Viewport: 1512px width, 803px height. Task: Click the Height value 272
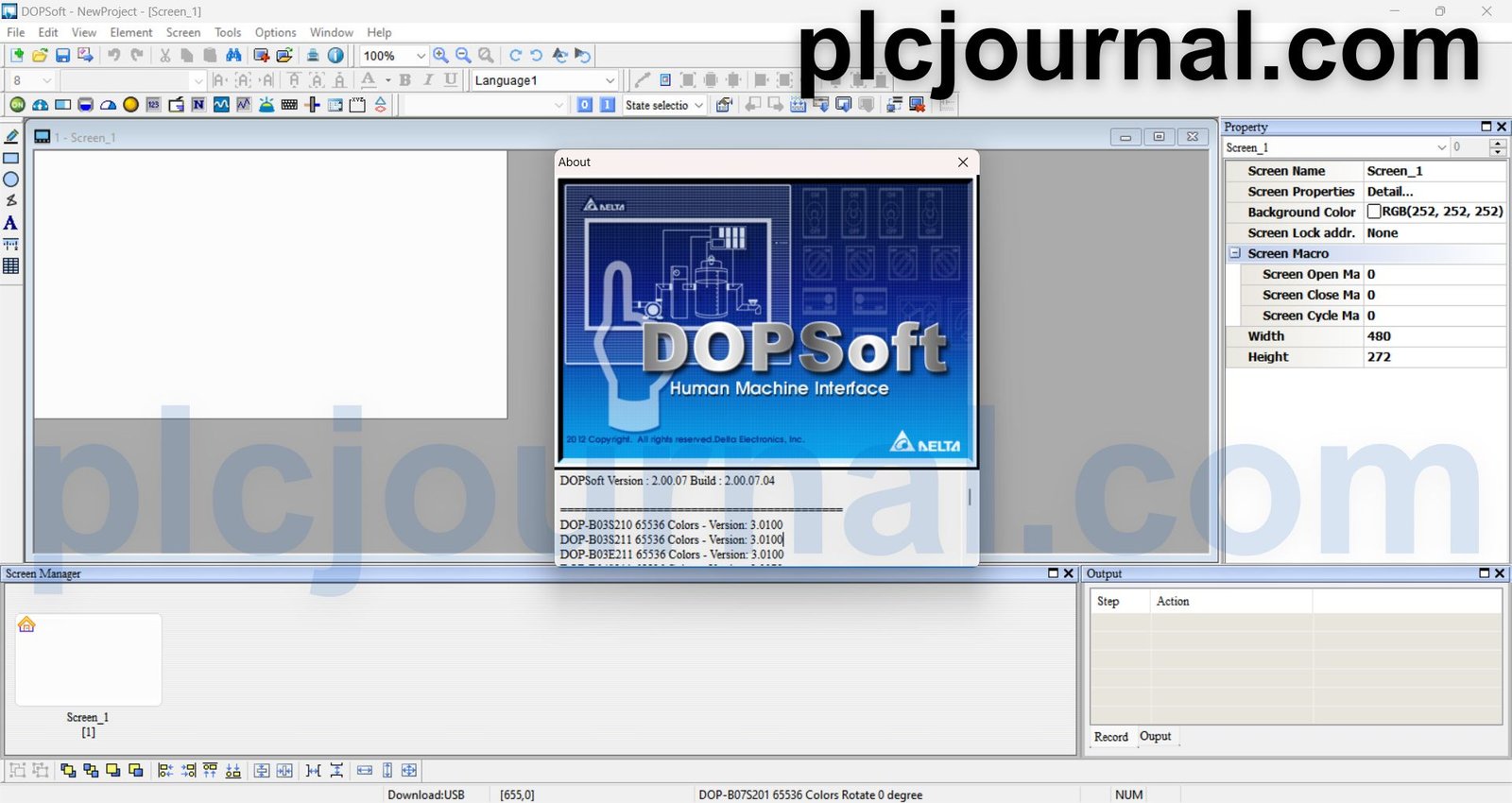coord(1435,357)
